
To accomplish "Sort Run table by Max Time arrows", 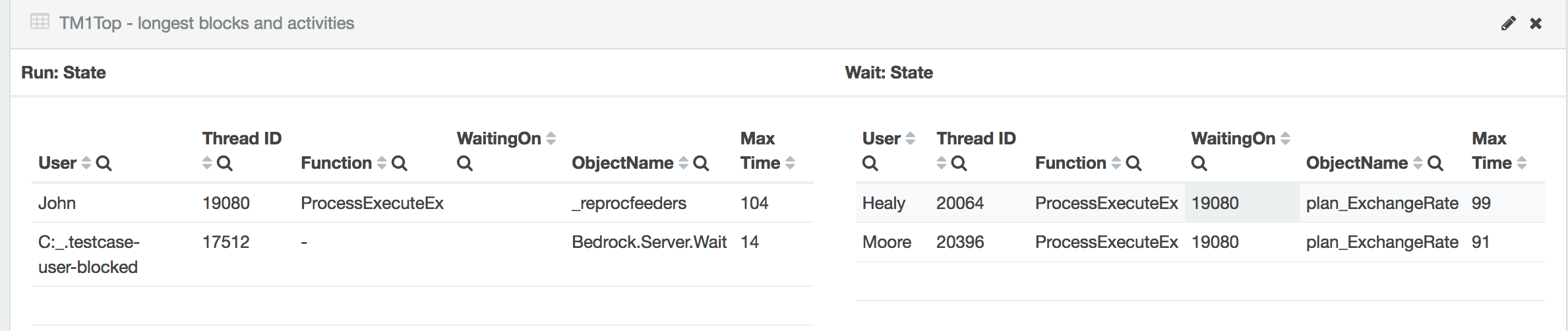I will (x=790, y=163).
